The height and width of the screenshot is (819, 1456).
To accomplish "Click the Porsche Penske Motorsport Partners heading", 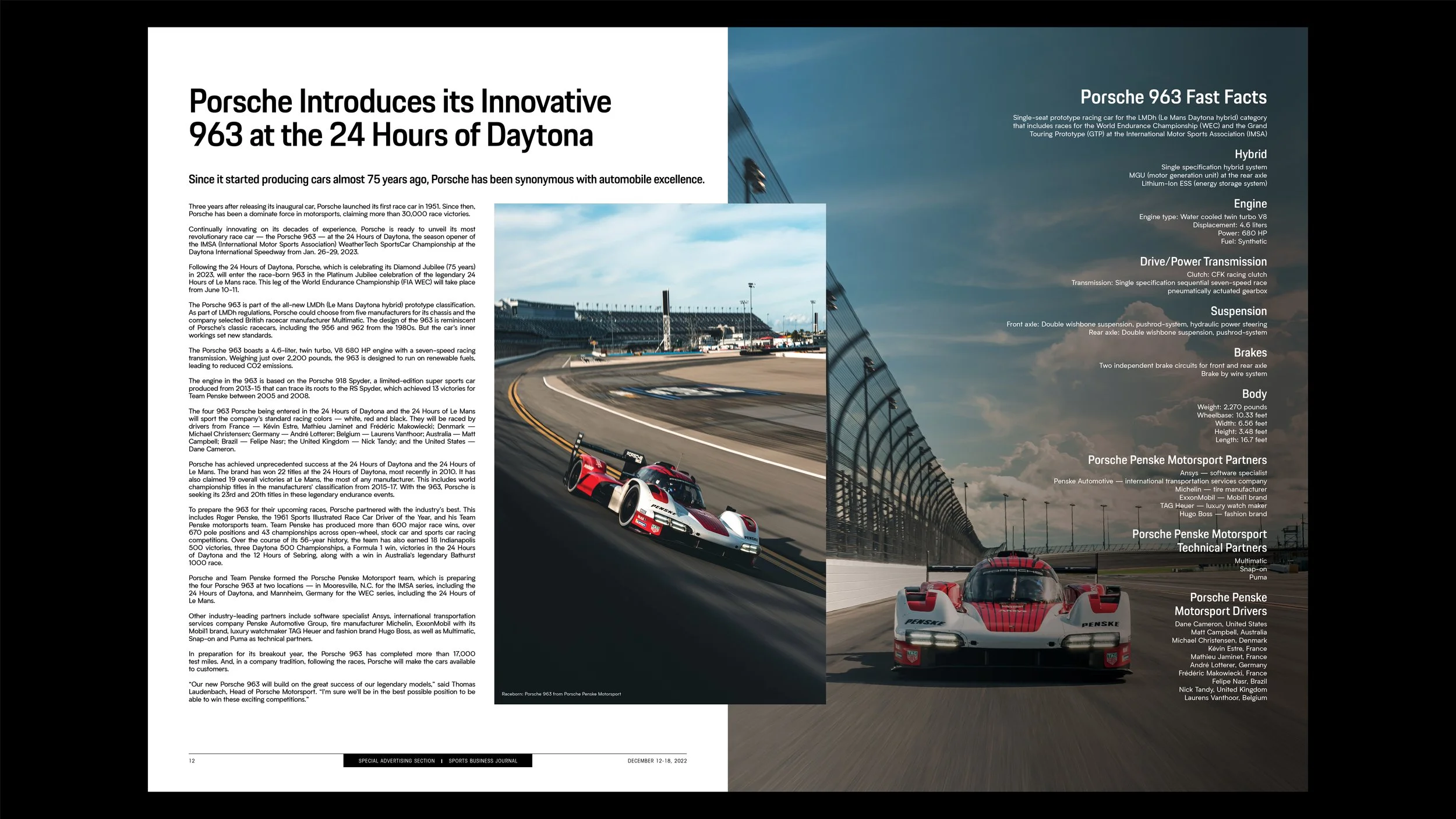I will click(x=1177, y=460).
